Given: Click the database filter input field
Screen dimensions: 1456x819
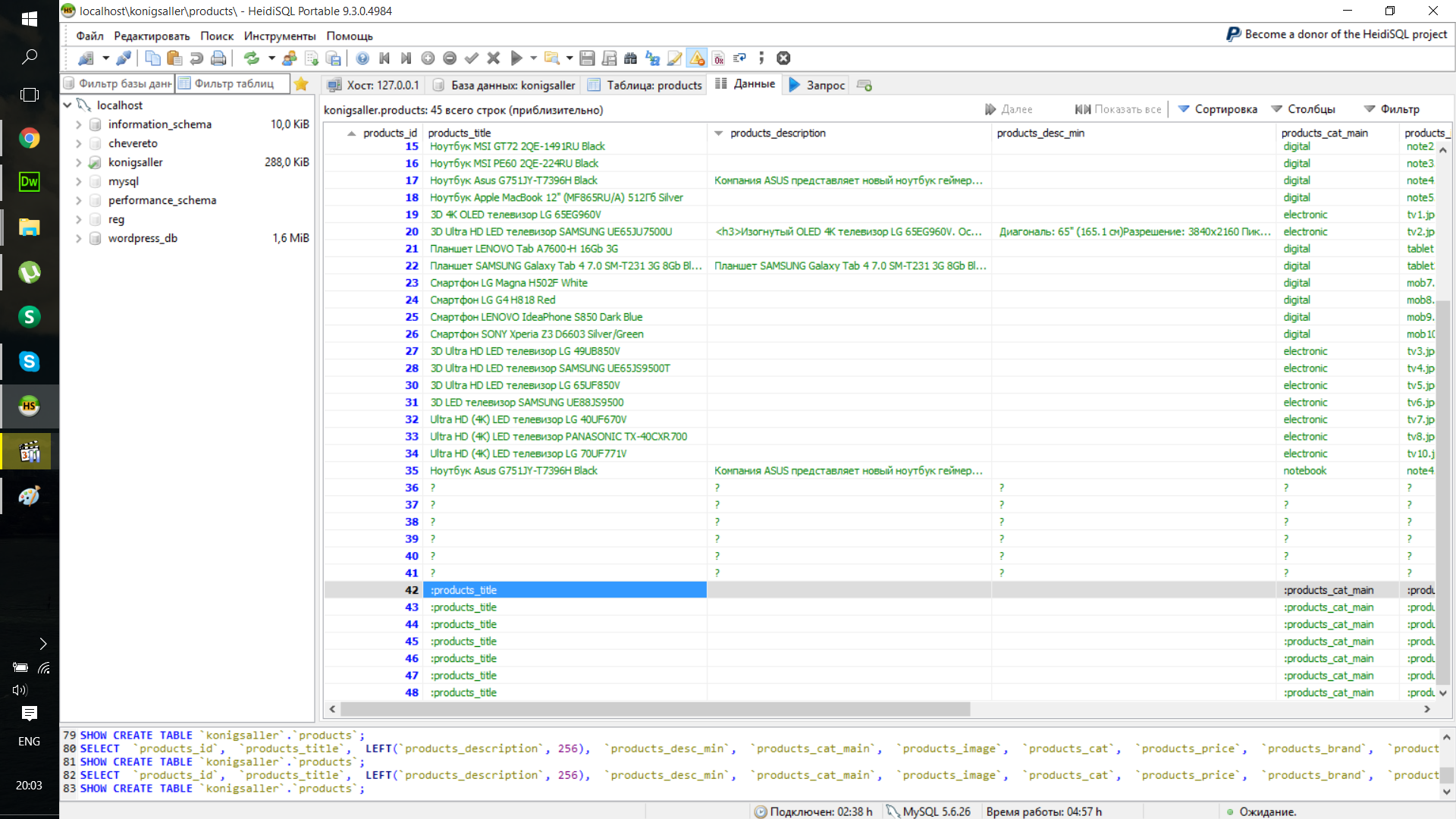Looking at the screenshot, I should (x=118, y=83).
